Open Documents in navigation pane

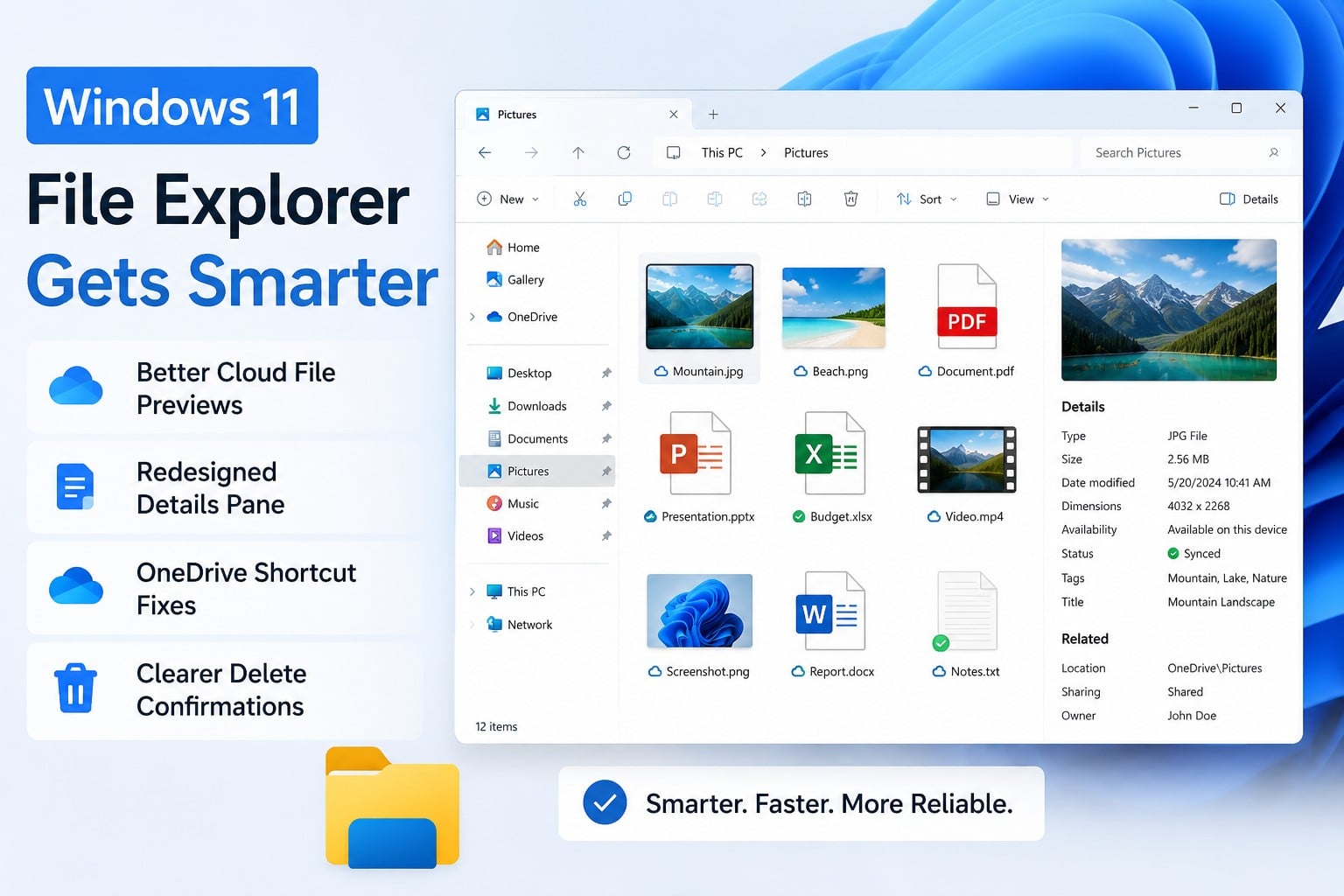pyautogui.click(x=527, y=438)
